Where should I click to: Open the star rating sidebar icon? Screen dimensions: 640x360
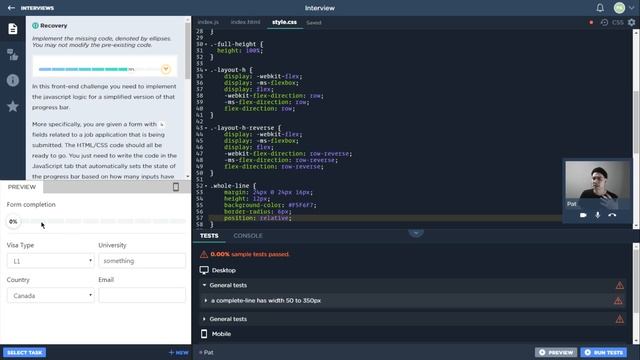pos(13,106)
